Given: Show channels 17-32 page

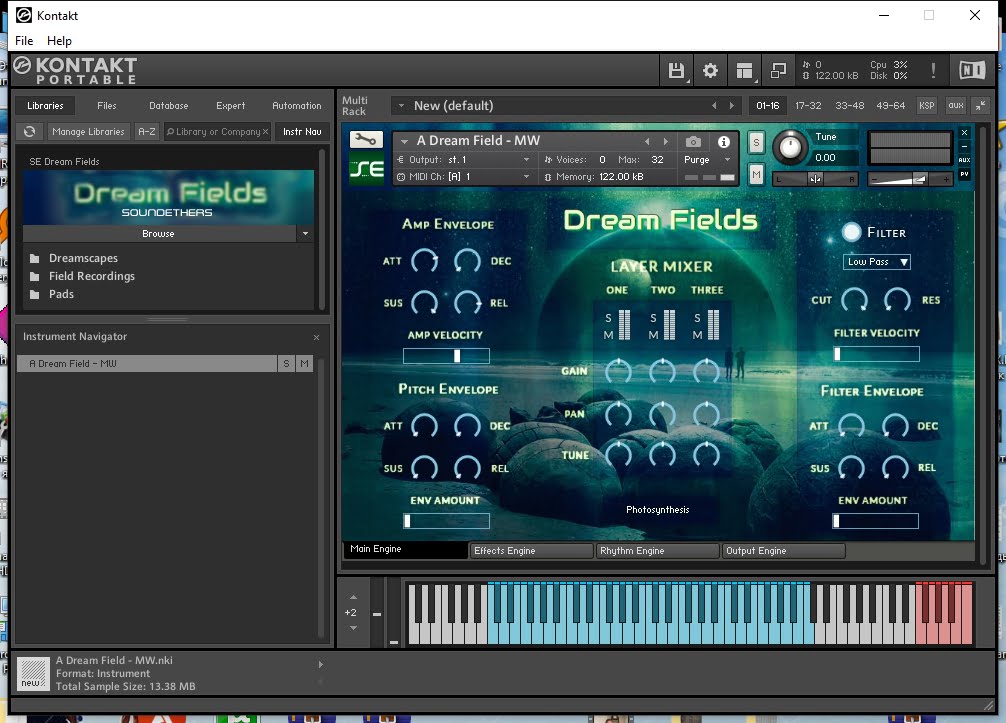Looking at the screenshot, I should 808,106.
